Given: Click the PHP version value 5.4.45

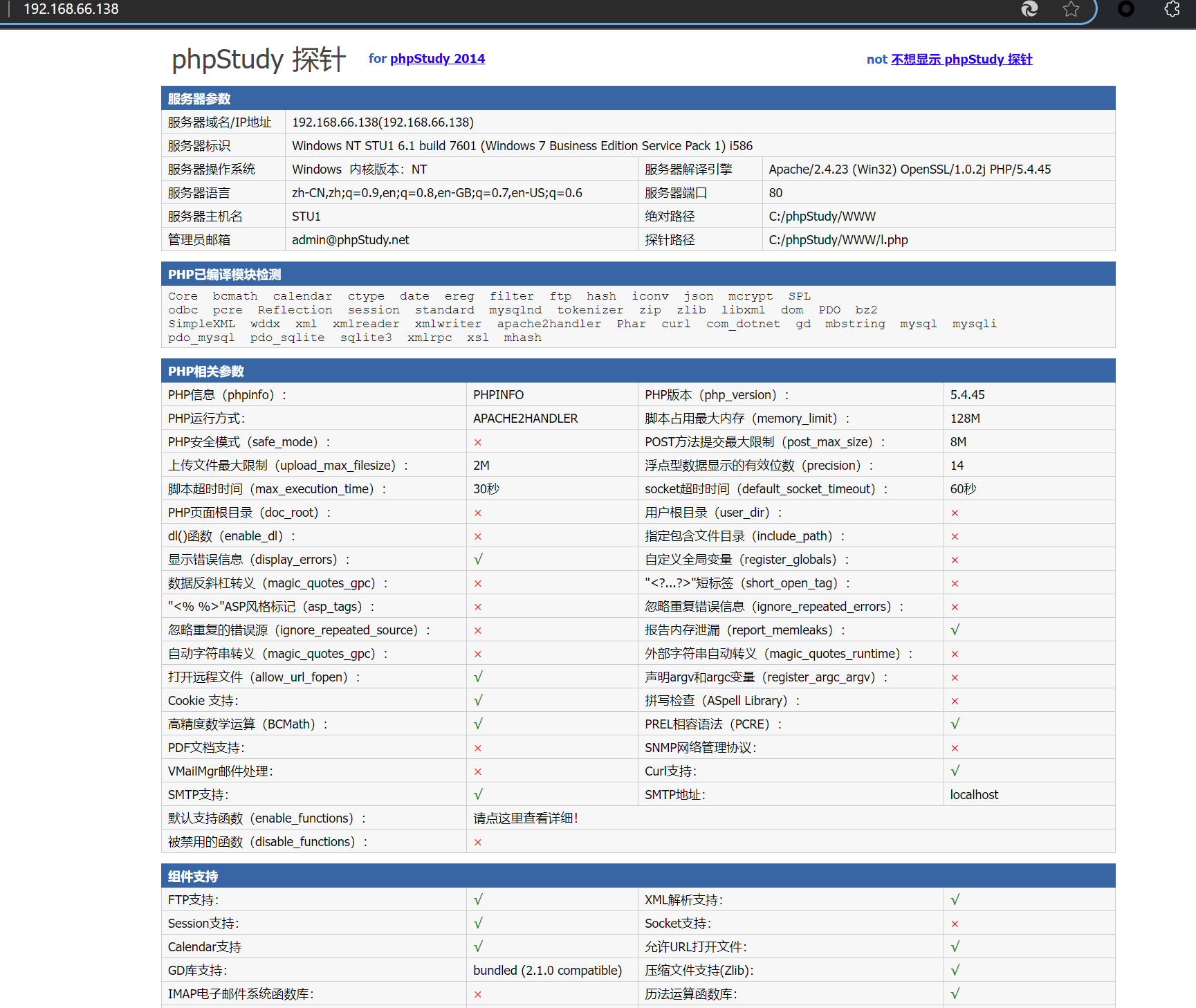Looking at the screenshot, I should pos(967,395).
